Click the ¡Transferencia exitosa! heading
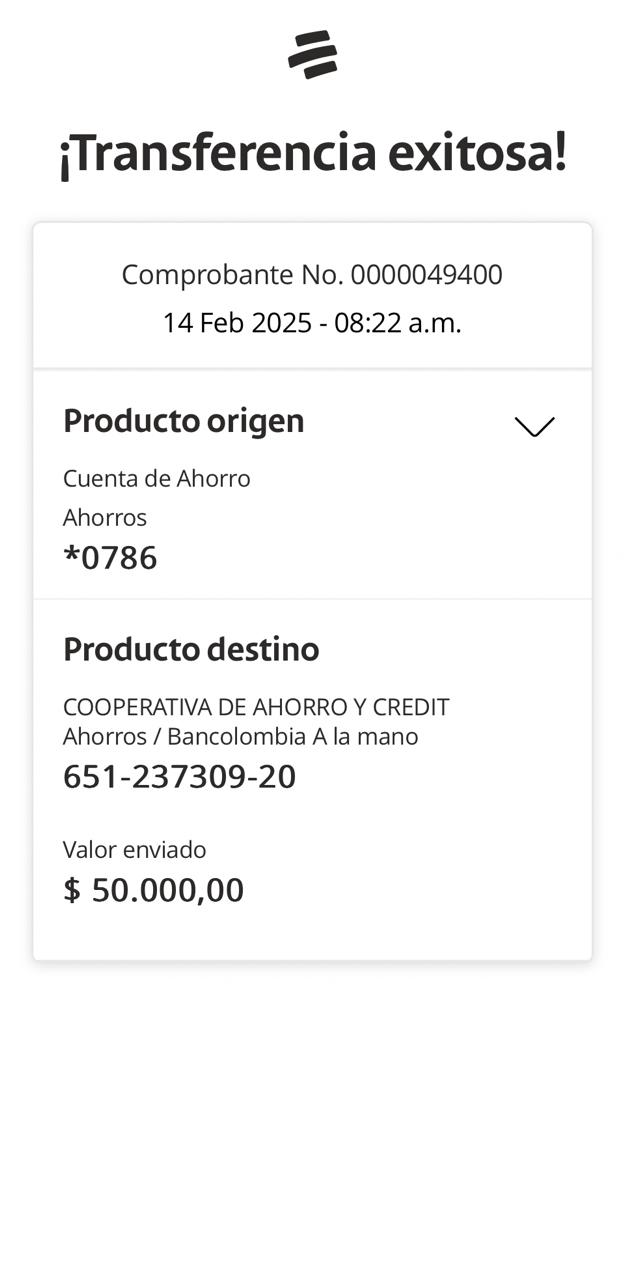The image size is (625, 1280). tap(312, 153)
